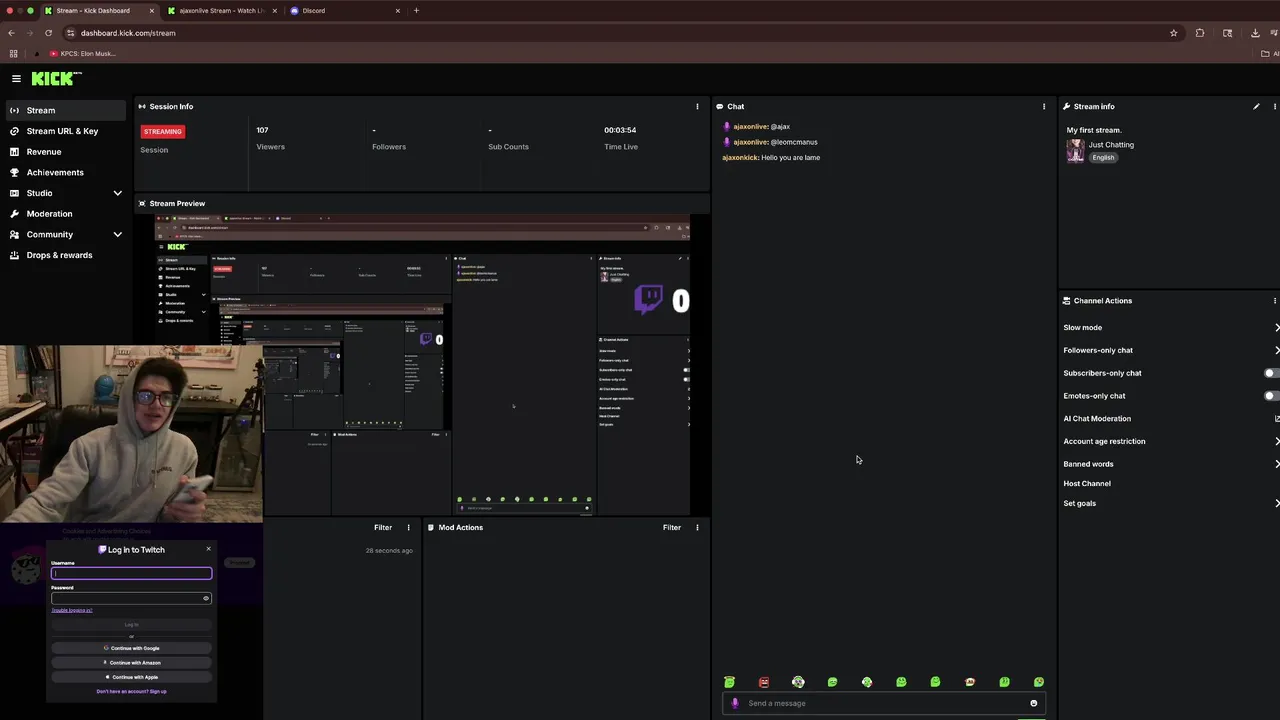Open Revenue page in sidebar
Image resolution: width=1280 pixels, height=720 pixels.
pos(66,152)
